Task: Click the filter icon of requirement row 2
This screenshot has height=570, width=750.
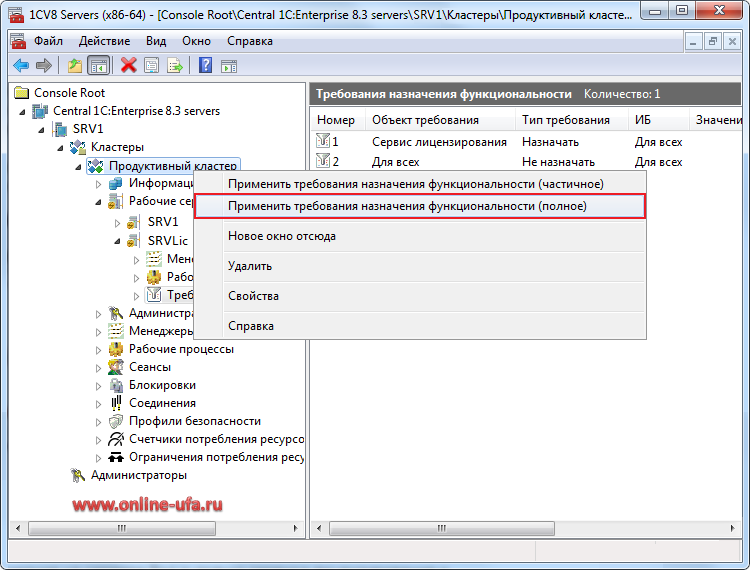Action: point(323,161)
